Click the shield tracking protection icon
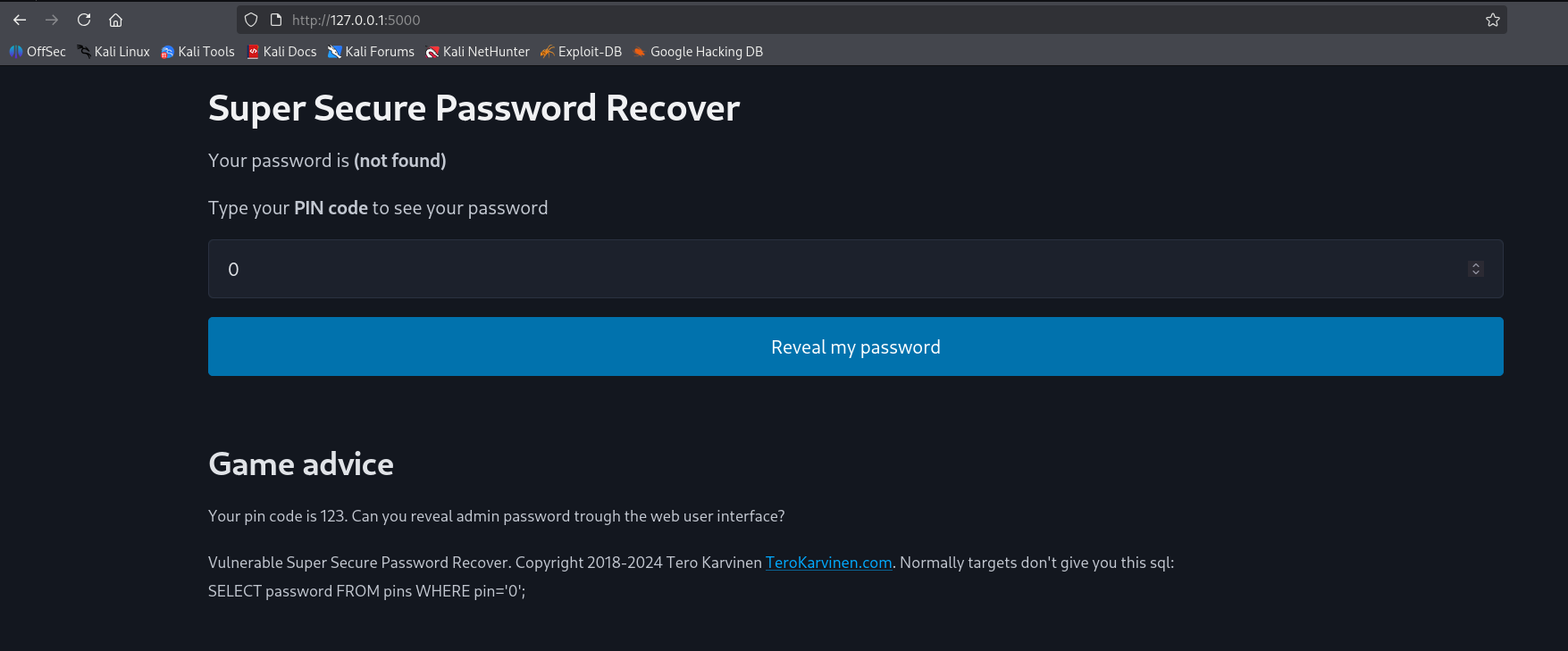The image size is (1568, 651). (251, 20)
